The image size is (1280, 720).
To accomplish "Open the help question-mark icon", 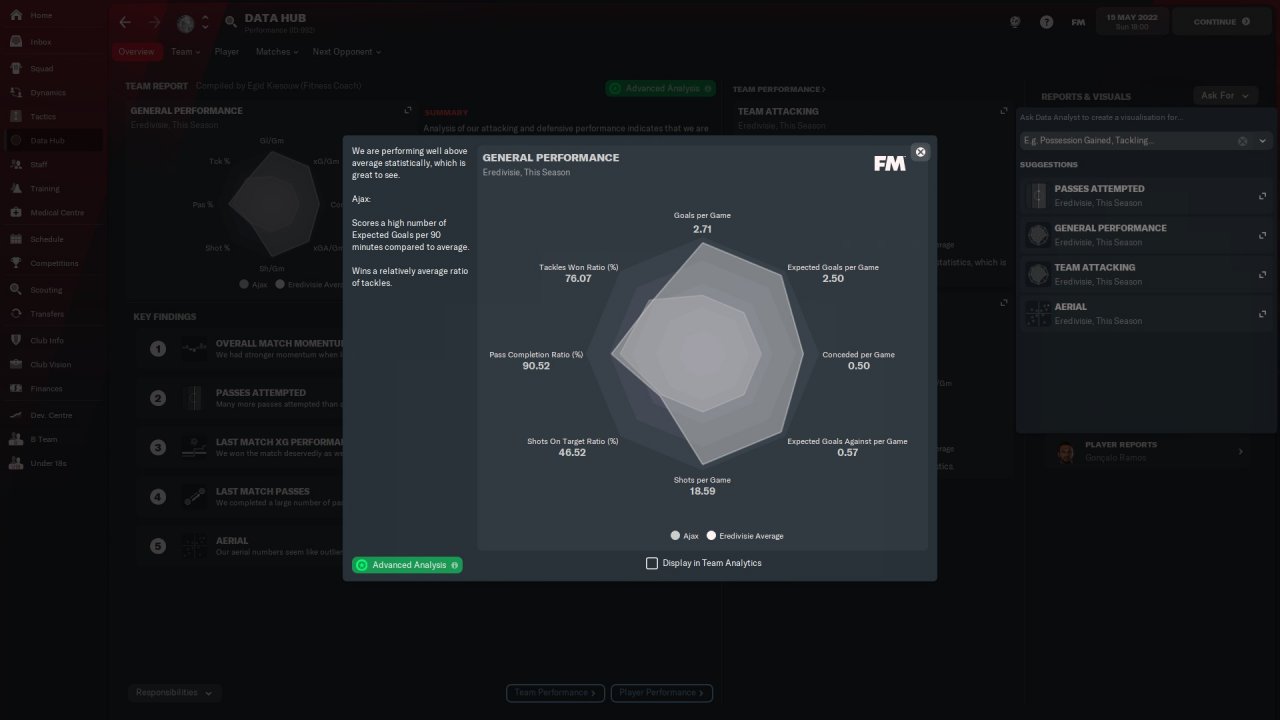I will (1046, 22).
